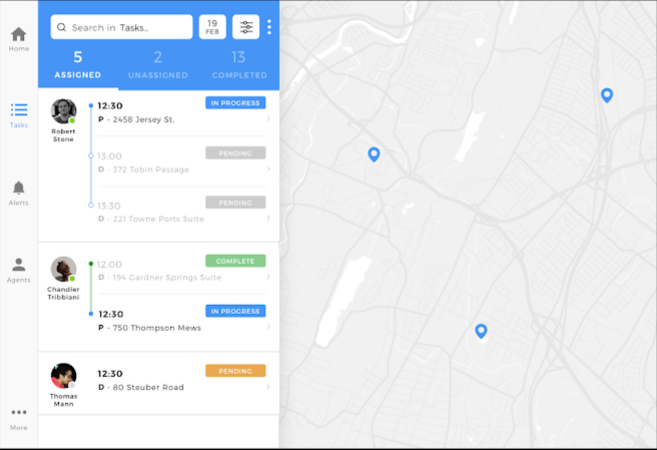Click the green 12:00 timeline dot

click(x=91, y=264)
